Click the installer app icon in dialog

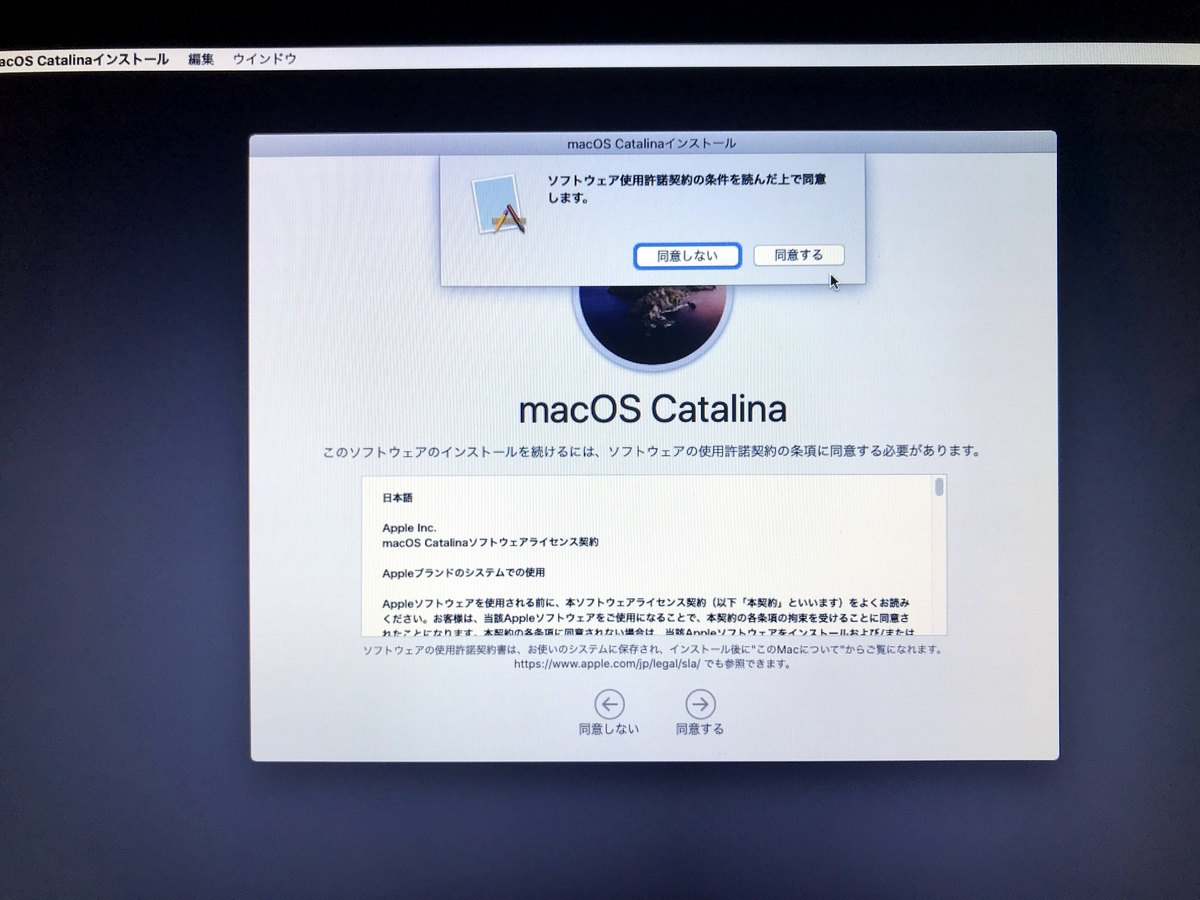point(500,205)
